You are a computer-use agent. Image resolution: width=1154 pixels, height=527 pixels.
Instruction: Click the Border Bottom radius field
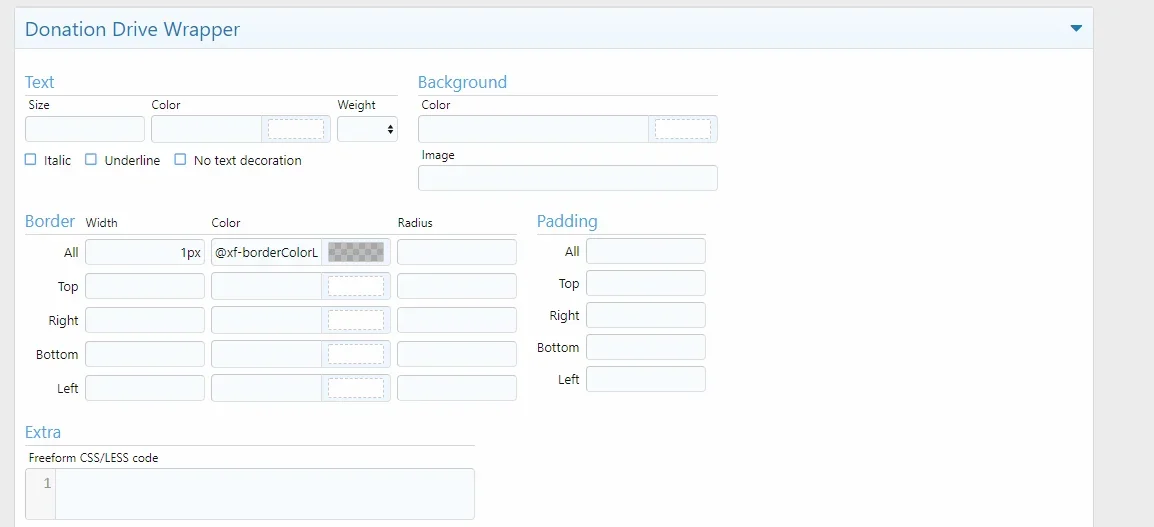pos(457,354)
